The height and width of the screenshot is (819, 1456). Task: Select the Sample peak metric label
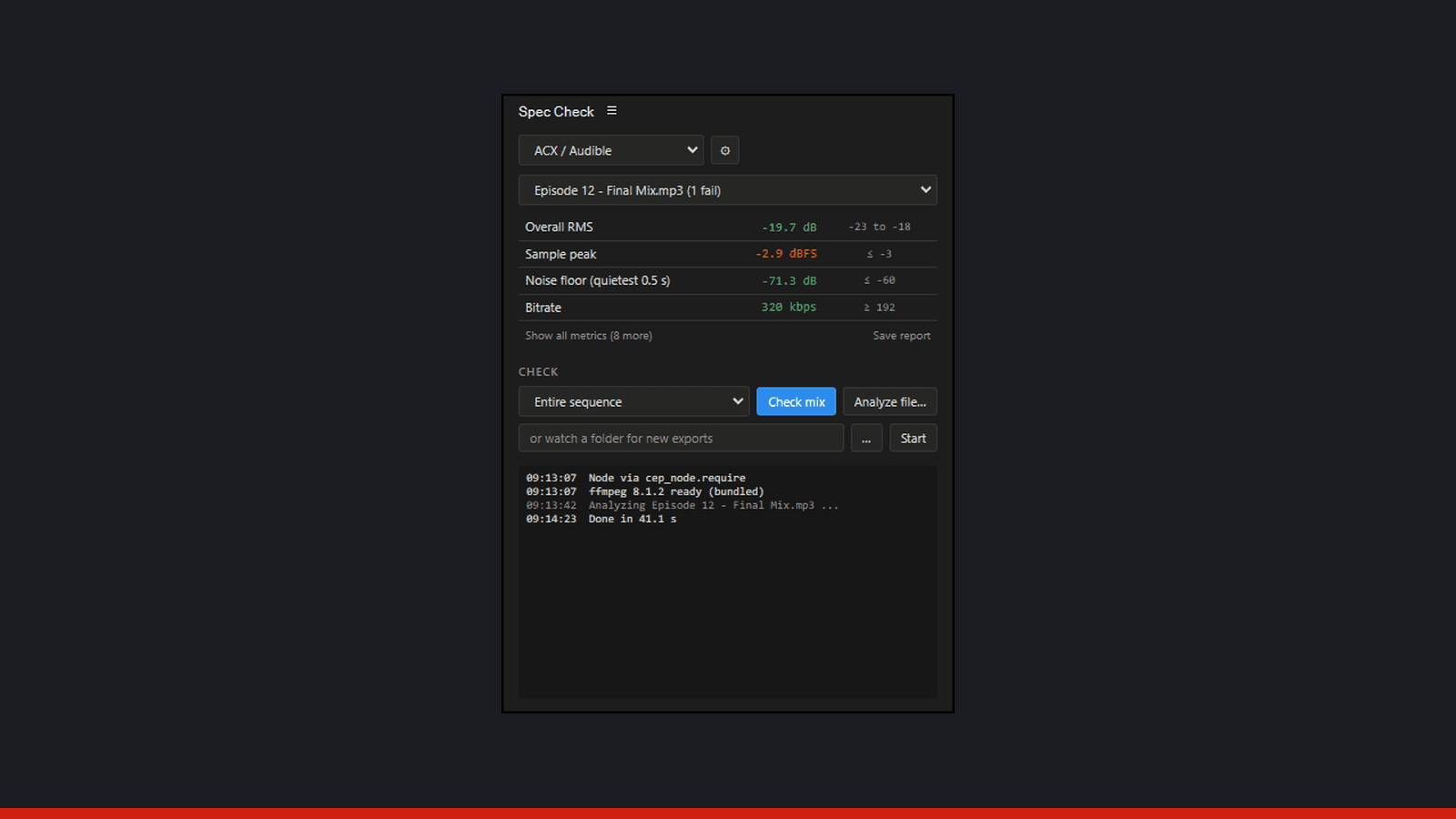(x=561, y=254)
